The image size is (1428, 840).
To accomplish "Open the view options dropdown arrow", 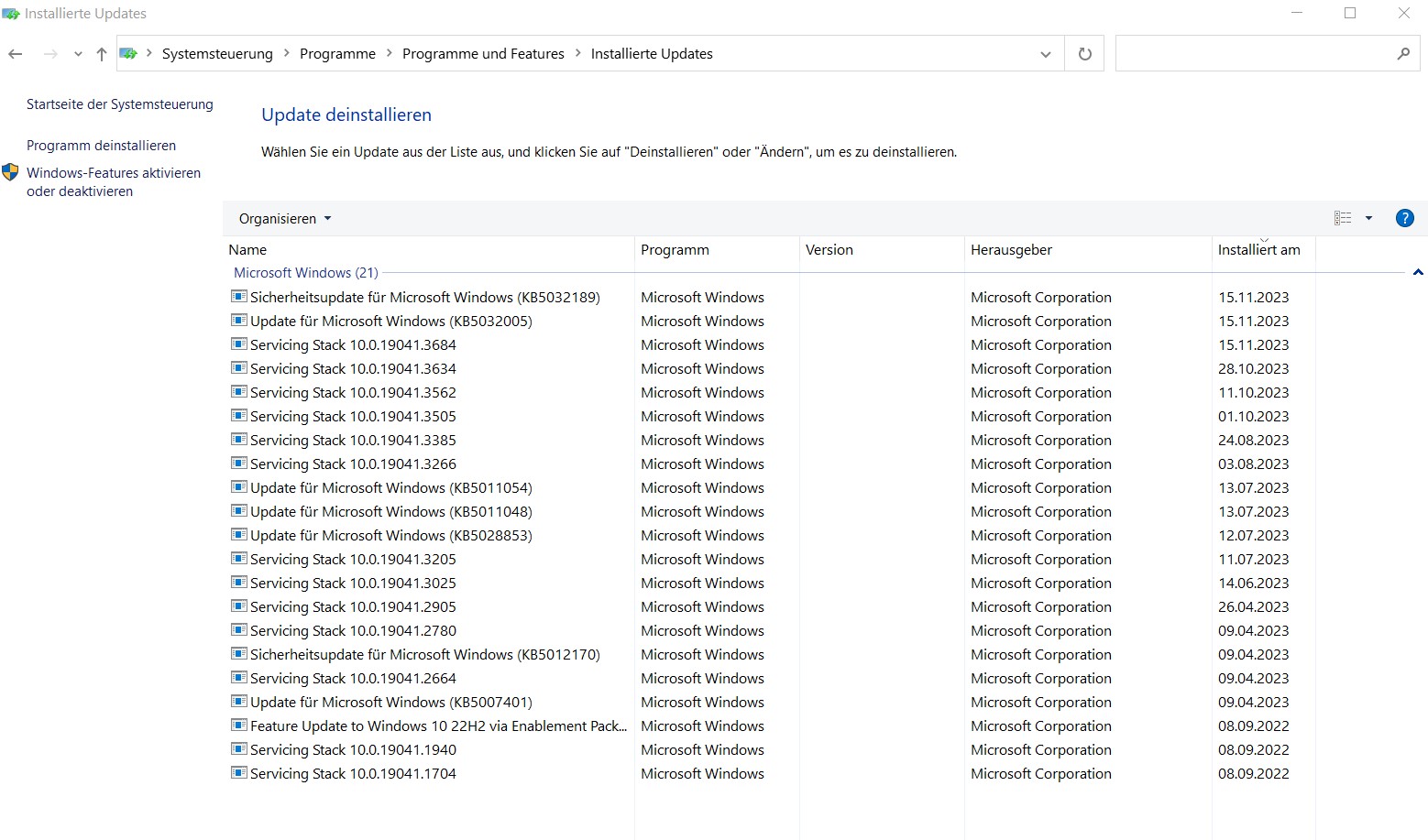I will [1368, 218].
